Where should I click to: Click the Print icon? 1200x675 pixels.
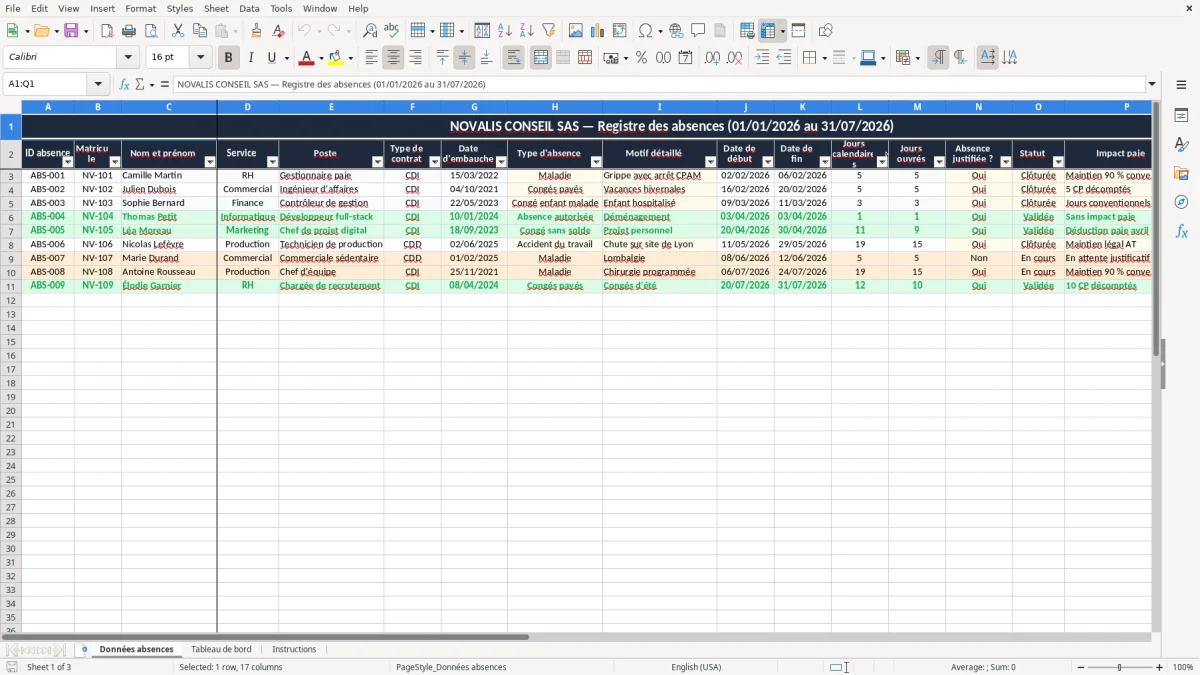point(129,31)
